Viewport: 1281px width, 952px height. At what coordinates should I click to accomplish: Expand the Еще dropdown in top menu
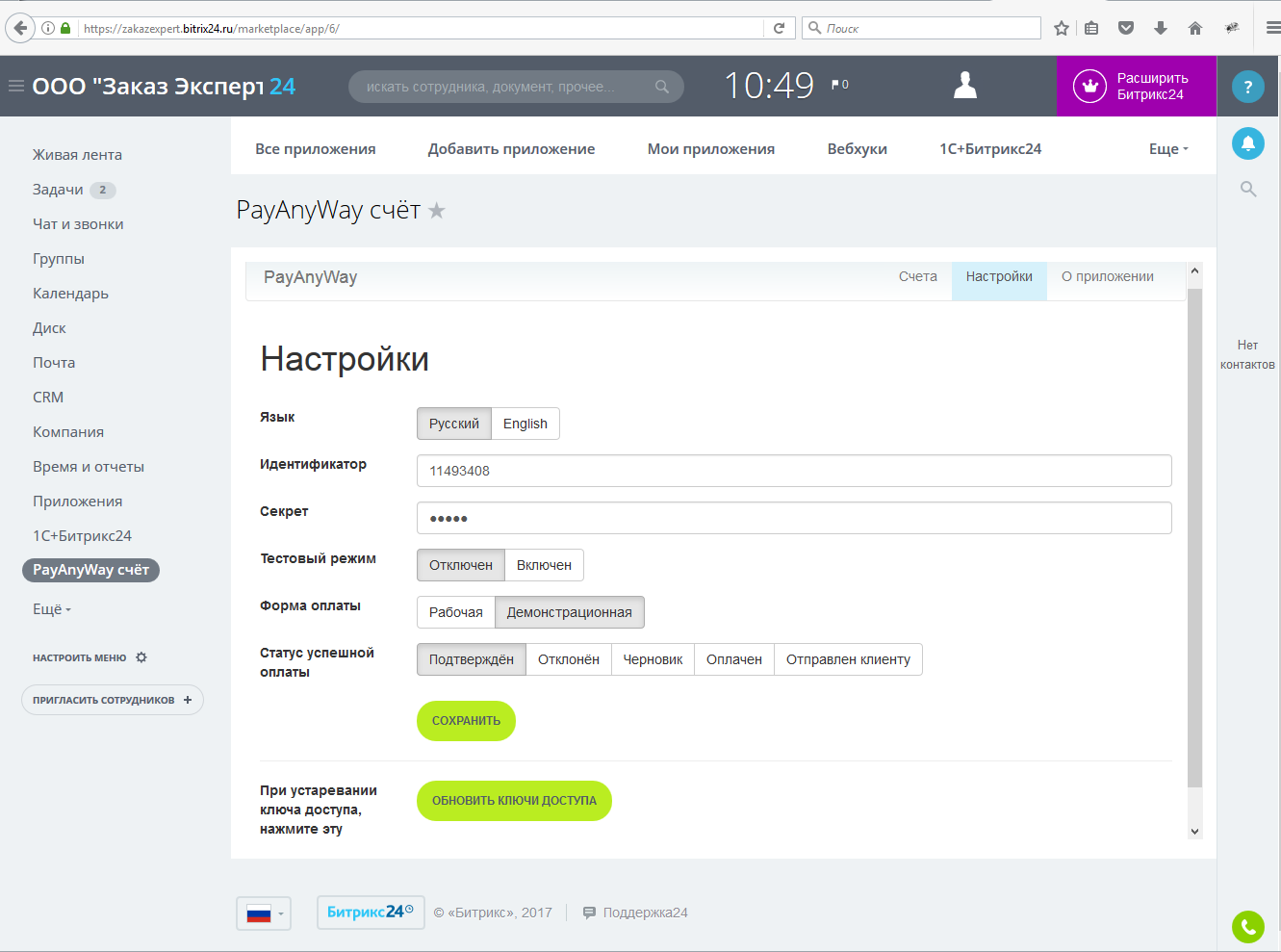tap(1168, 149)
